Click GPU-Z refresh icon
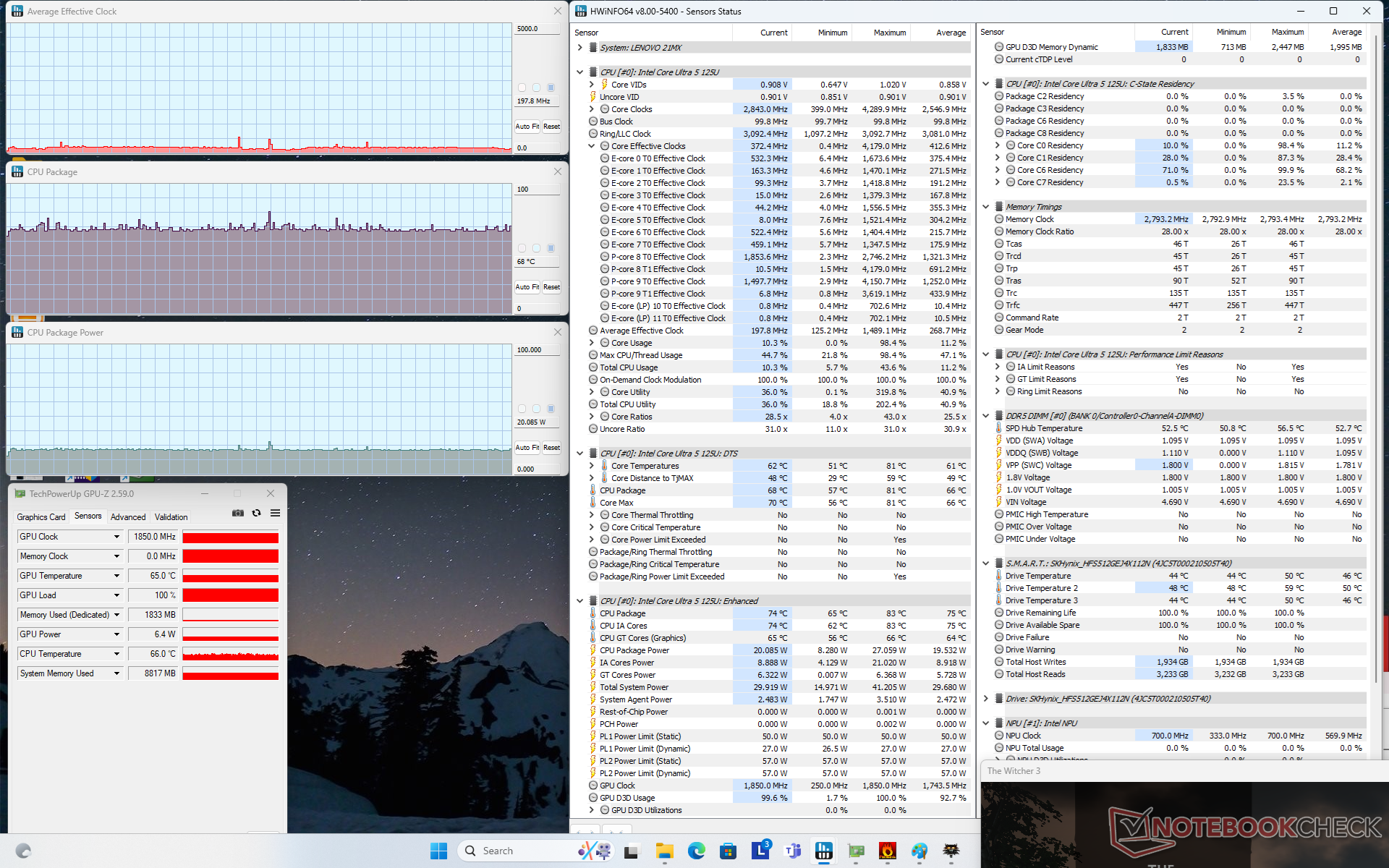This screenshot has width=1389, height=868. pos(256,513)
